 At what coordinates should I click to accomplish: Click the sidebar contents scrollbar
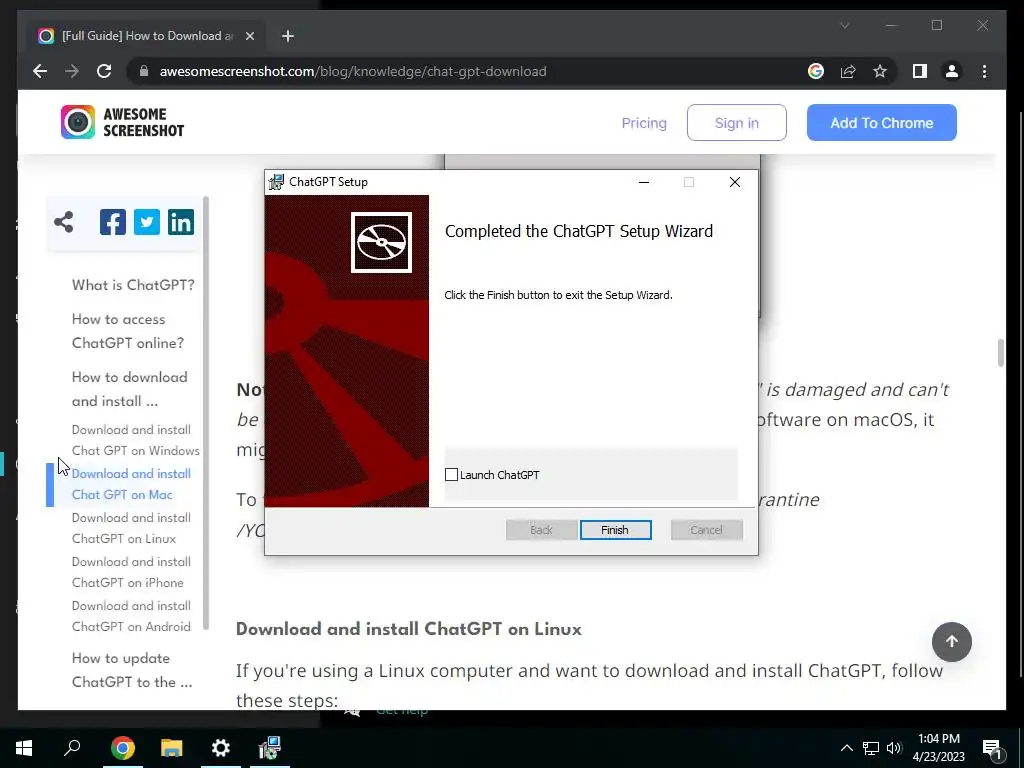(206, 413)
